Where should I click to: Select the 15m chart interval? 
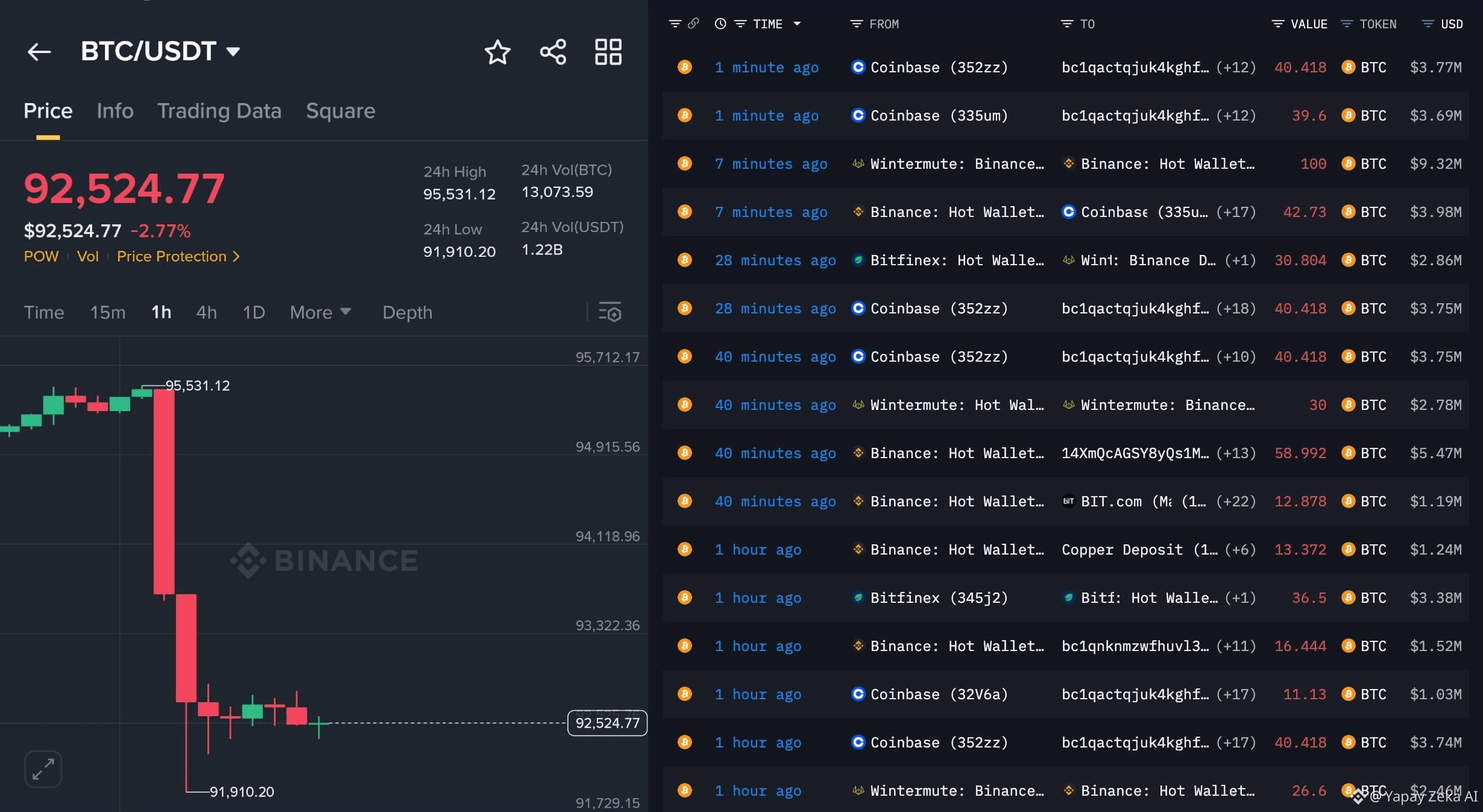pyautogui.click(x=107, y=312)
